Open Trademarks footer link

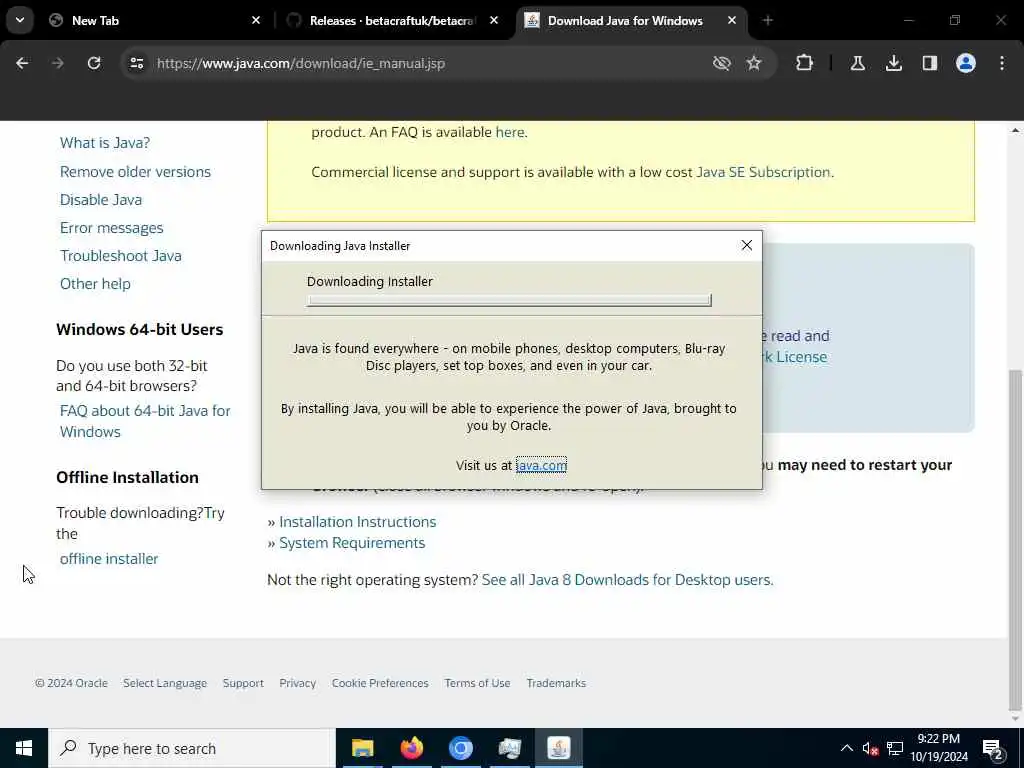(556, 683)
